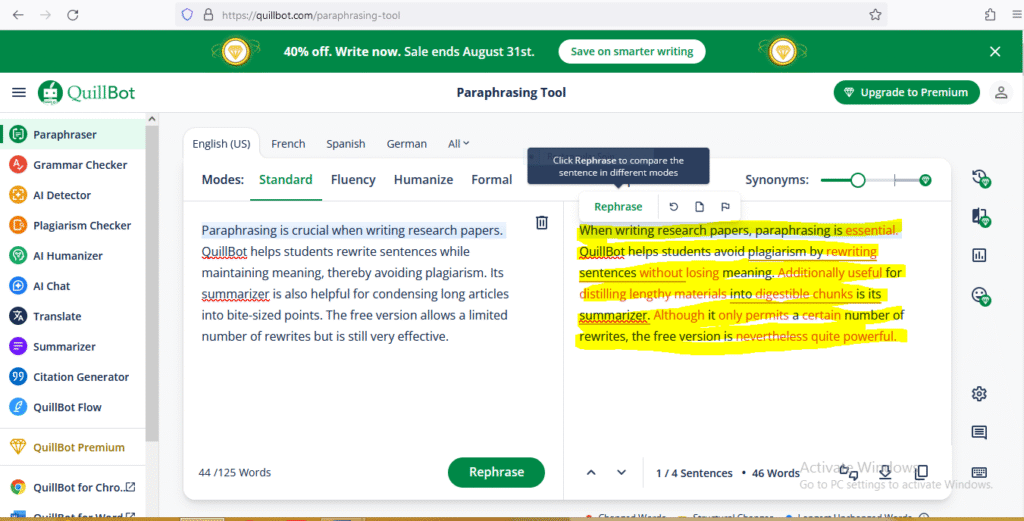Bookmark this page with star icon
Image resolution: width=1024 pixels, height=521 pixels.
coord(875,15)
